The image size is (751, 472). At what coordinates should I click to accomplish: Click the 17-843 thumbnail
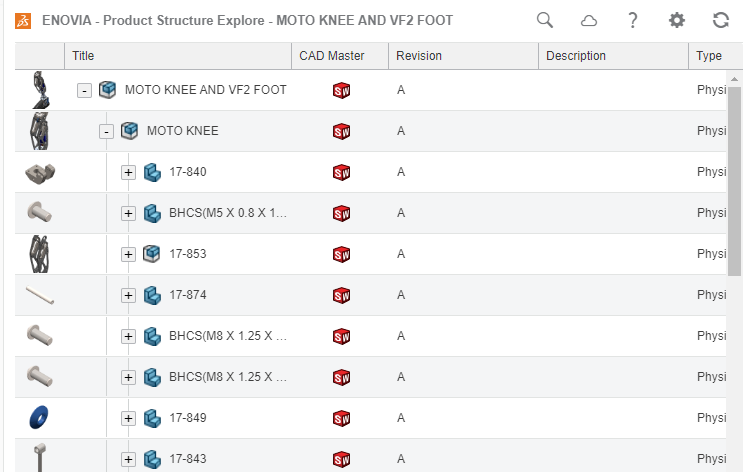coord(40,457)
